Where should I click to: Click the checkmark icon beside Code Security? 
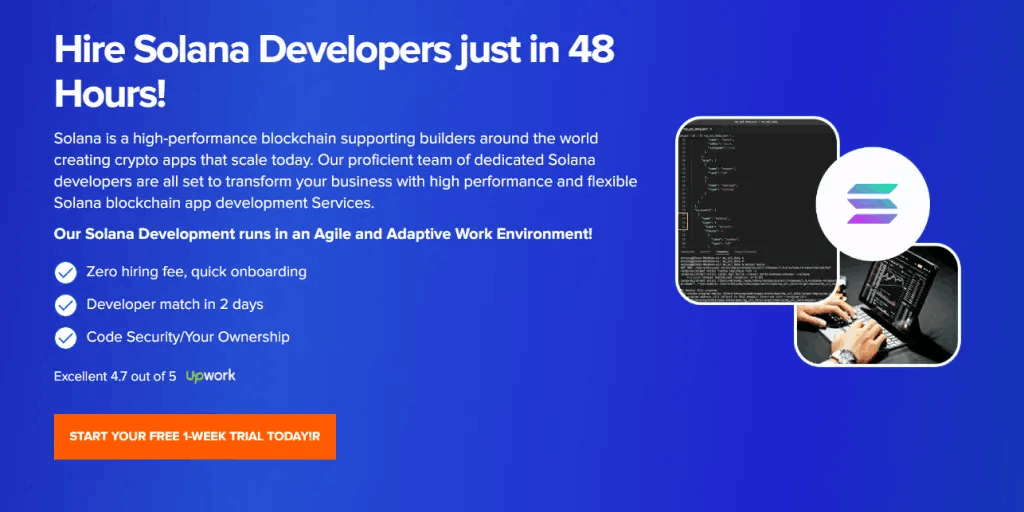pos(66,337)
